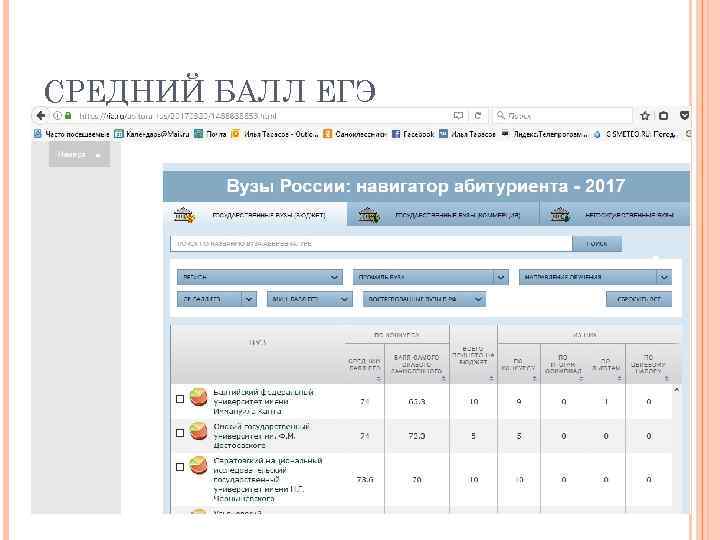Tick checkbox for Балтийский федеральный университет
The image size is (720, 540).
click(x=180, y=399)
